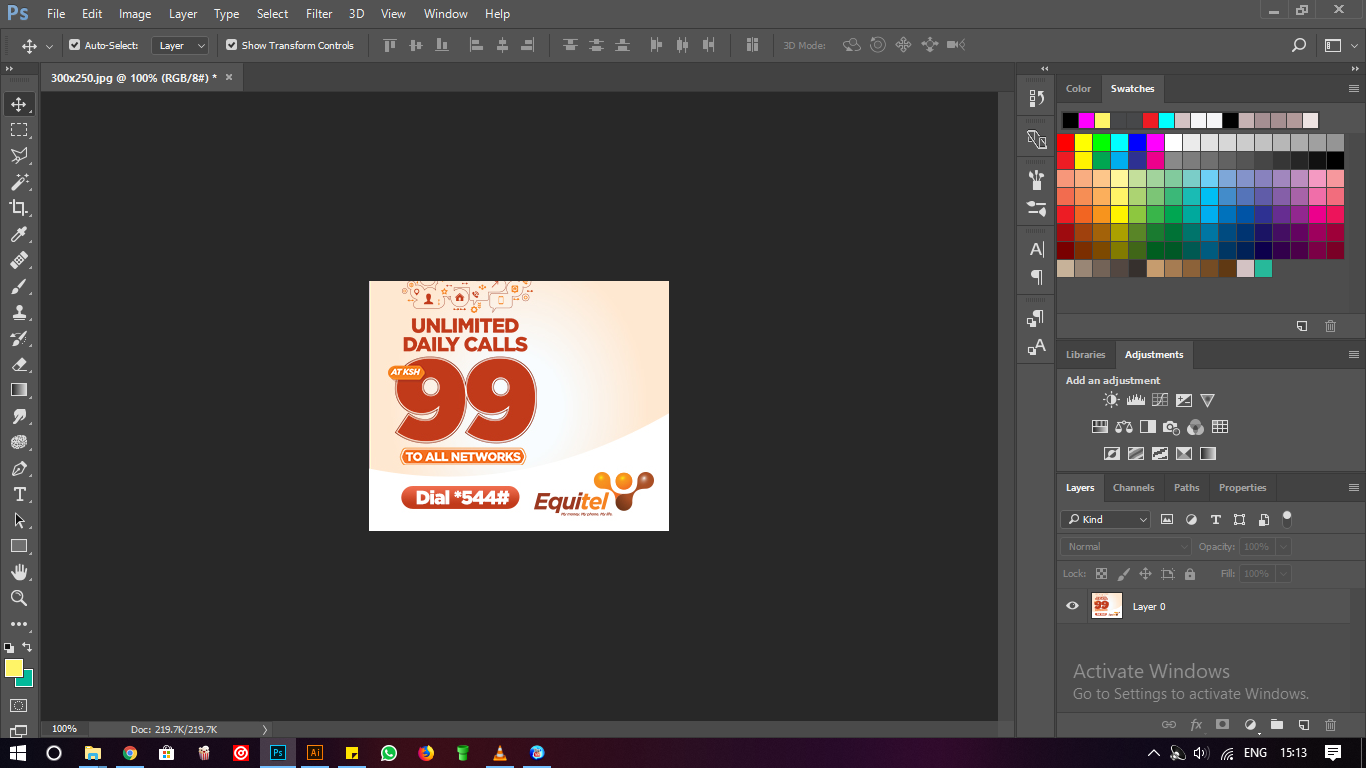Toggle lock transparent pixels

pos(1101,574)
